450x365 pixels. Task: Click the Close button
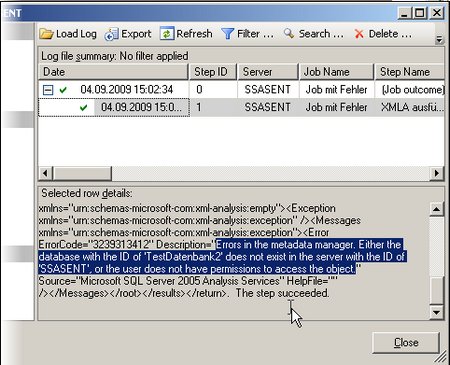coord(406,343)
